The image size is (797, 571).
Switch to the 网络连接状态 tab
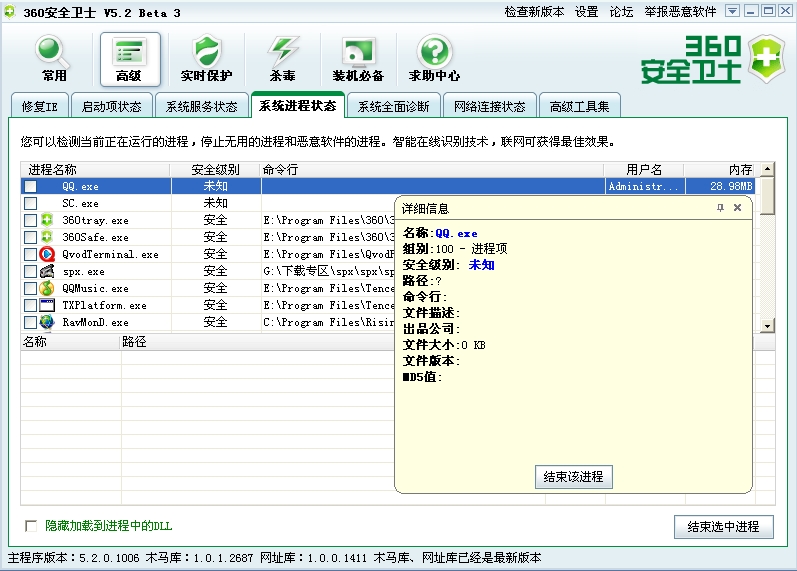[489, 106]
